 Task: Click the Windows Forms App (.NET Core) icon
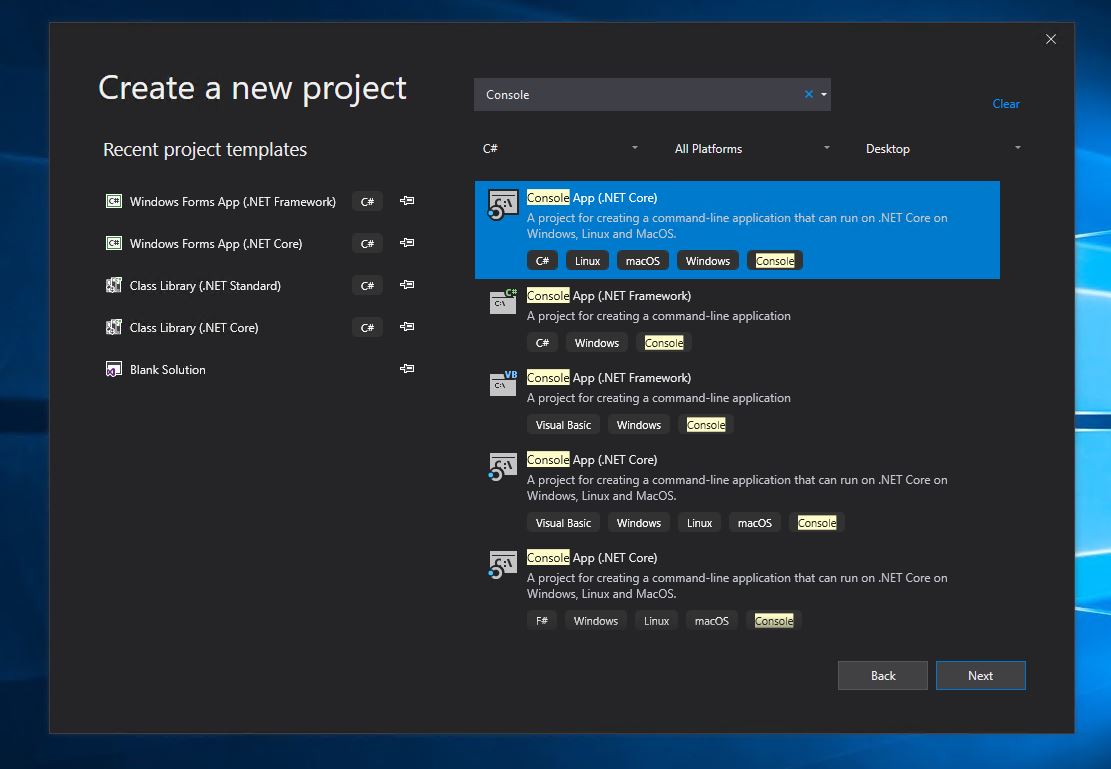(x=113, y=243)
